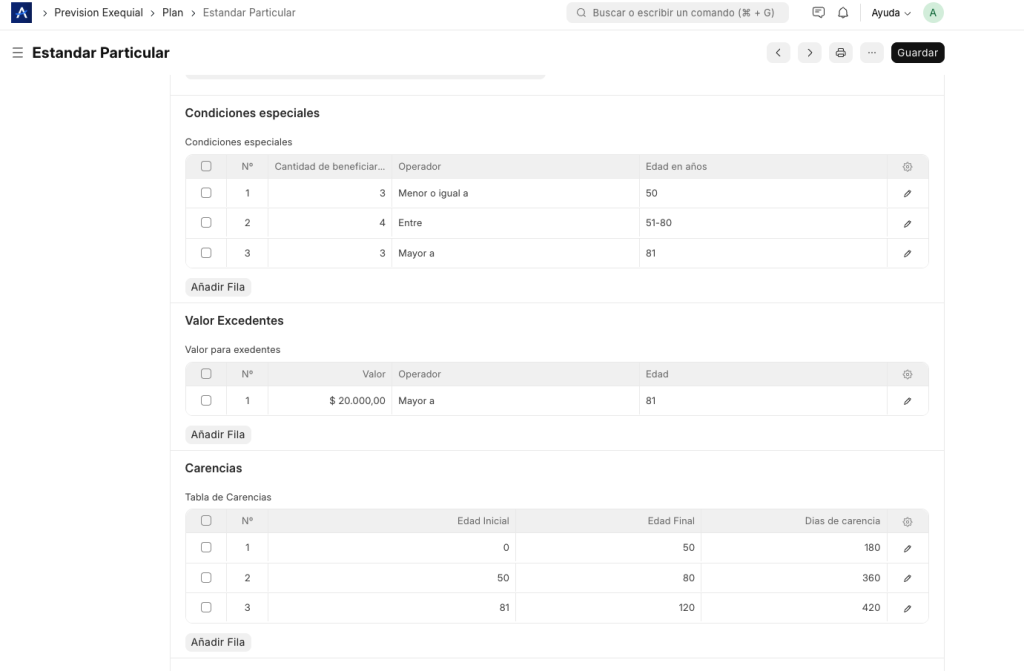Click the search or command input bar
Image resolution: width=1024 pixels, height=671 pixels.
(677, 13)
